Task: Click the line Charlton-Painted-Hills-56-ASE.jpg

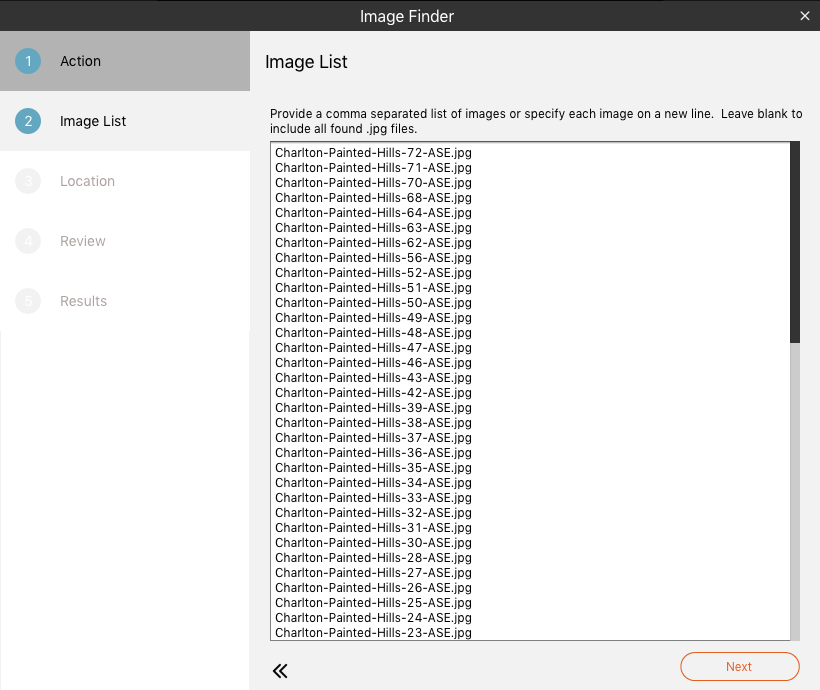Action: click(373, 258)
